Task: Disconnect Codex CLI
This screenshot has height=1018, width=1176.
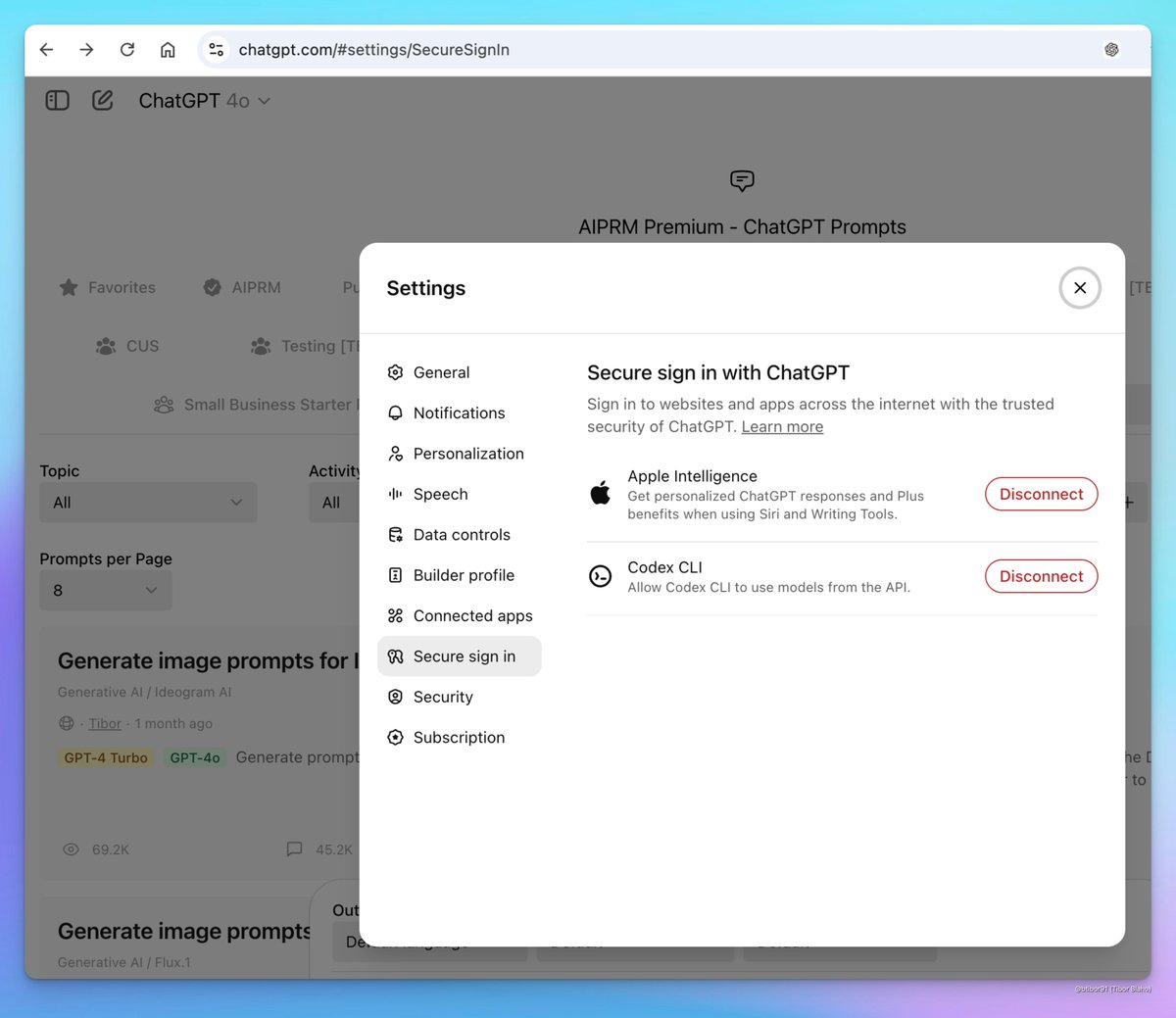Action: click(x=1041, y=577)
